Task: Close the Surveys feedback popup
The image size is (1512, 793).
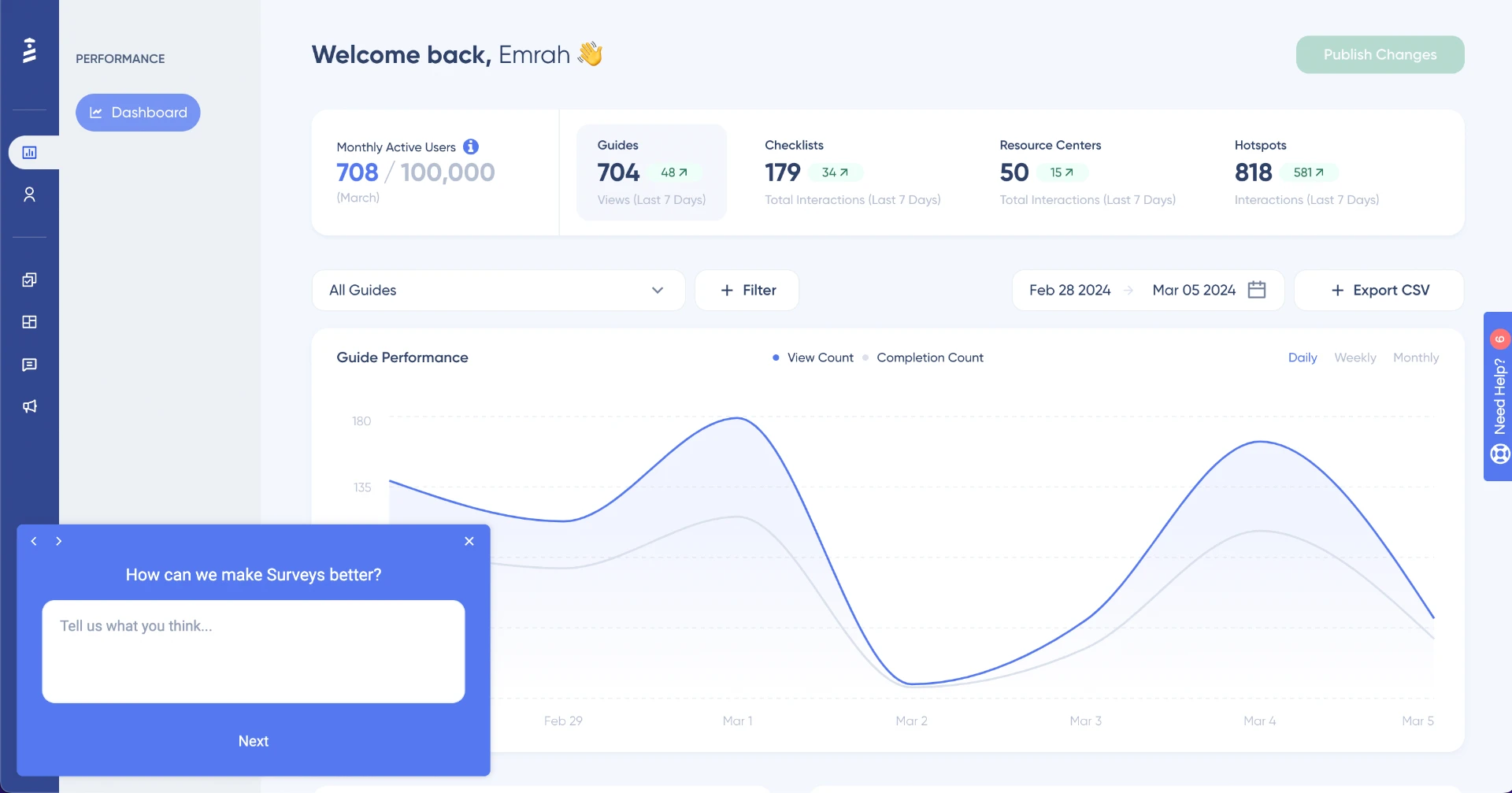Action: [469, 541]
